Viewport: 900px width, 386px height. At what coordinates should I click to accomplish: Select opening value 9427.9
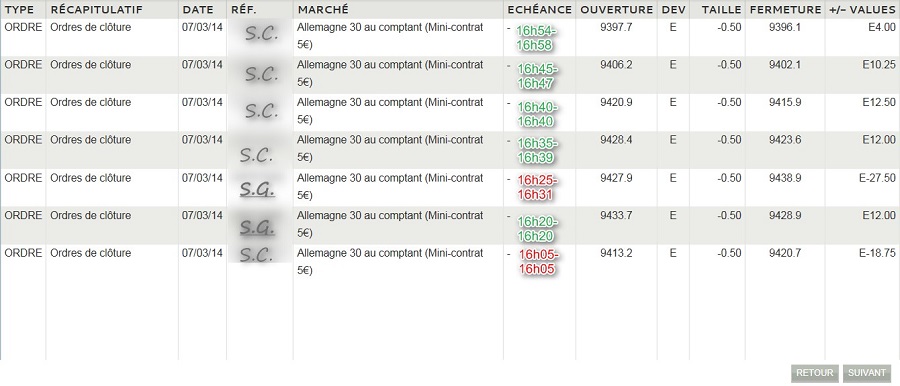[x=616, y=178]
